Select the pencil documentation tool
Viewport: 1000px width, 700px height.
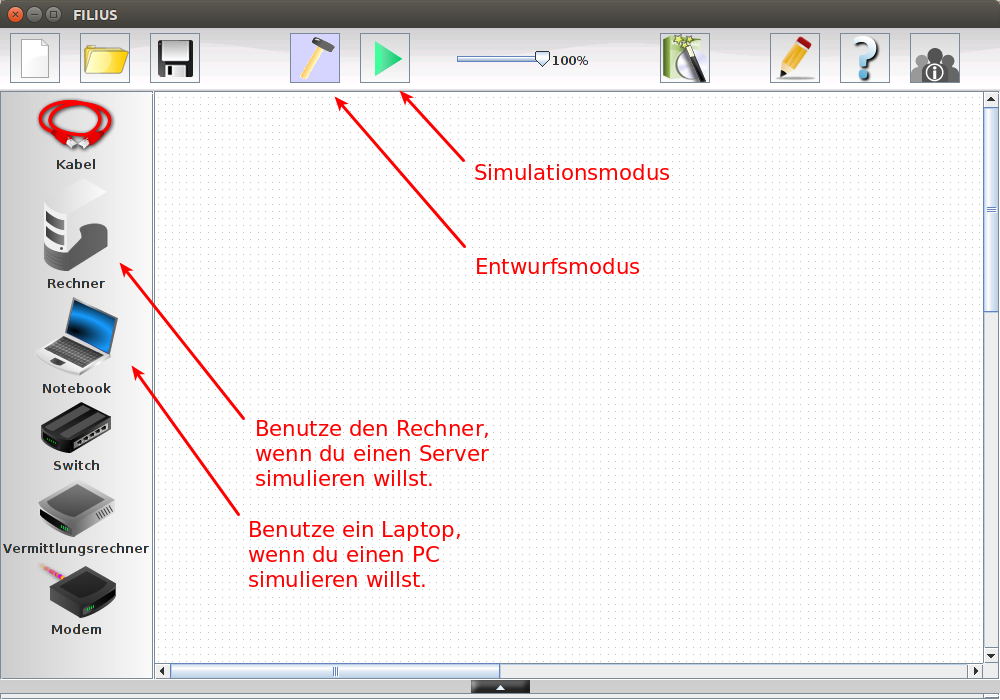795,58
